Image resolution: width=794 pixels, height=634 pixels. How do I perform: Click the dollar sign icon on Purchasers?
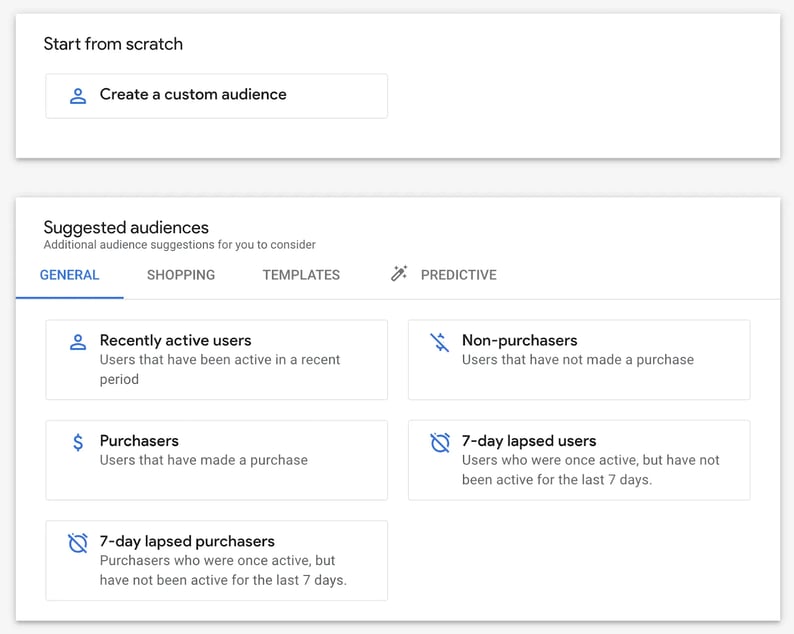(78, 442)
